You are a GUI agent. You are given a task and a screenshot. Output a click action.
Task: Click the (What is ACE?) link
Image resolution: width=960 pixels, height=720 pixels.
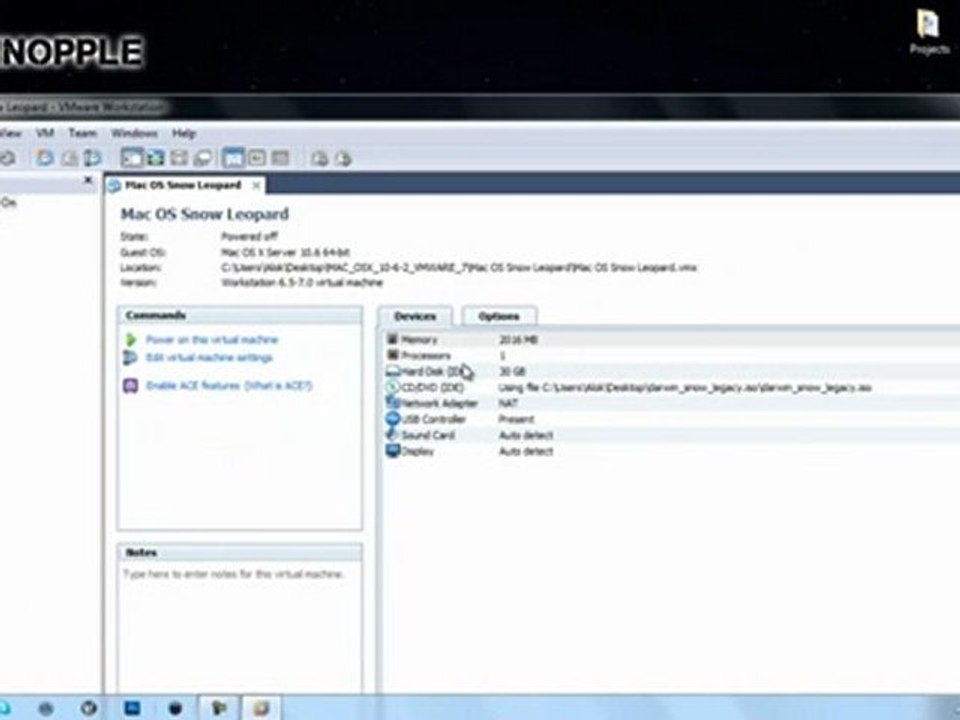(279, 386)
